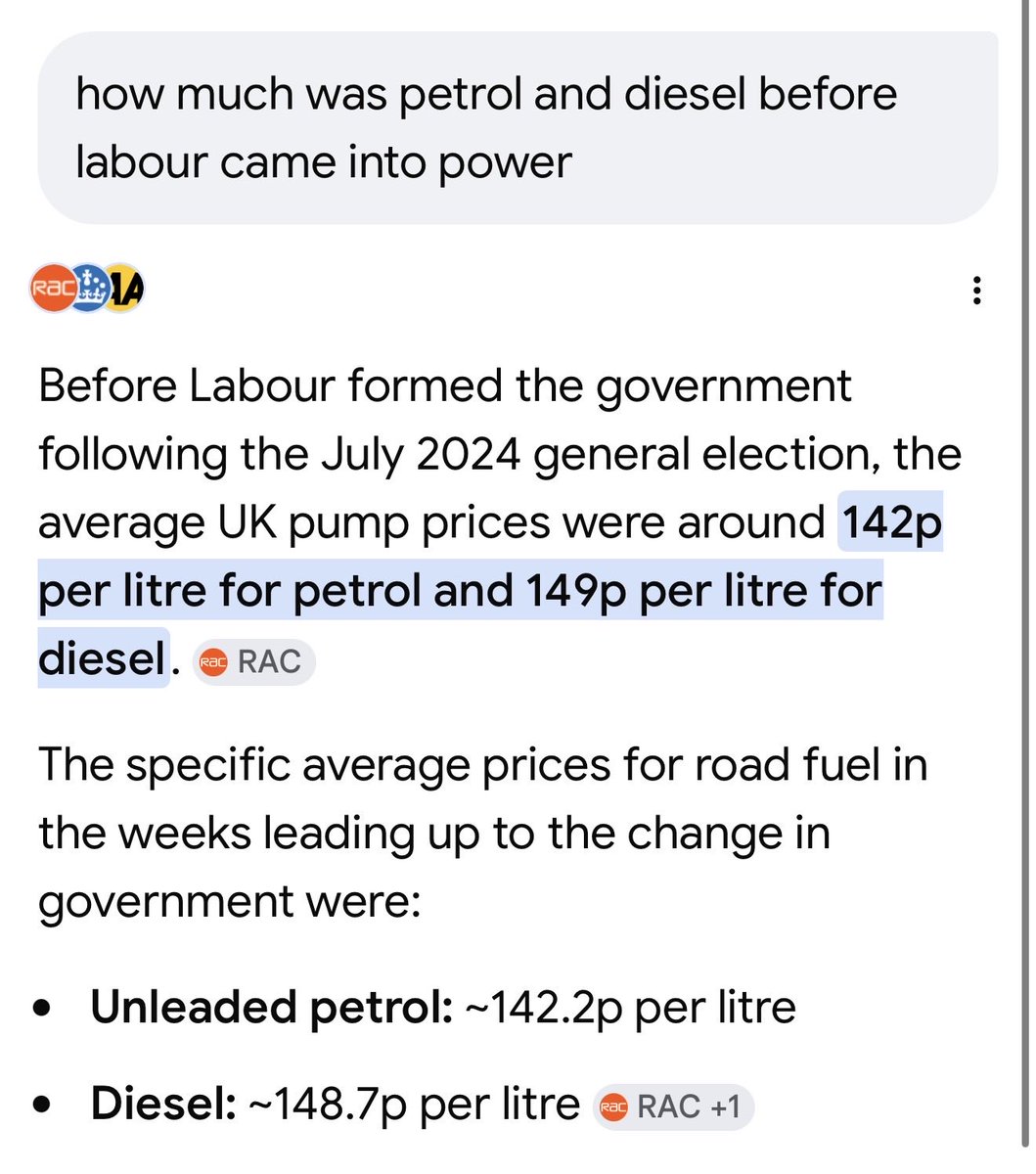1036x1174 pixels.
Task: Select the user query message bubble
Action: click(x=518, y=128)
